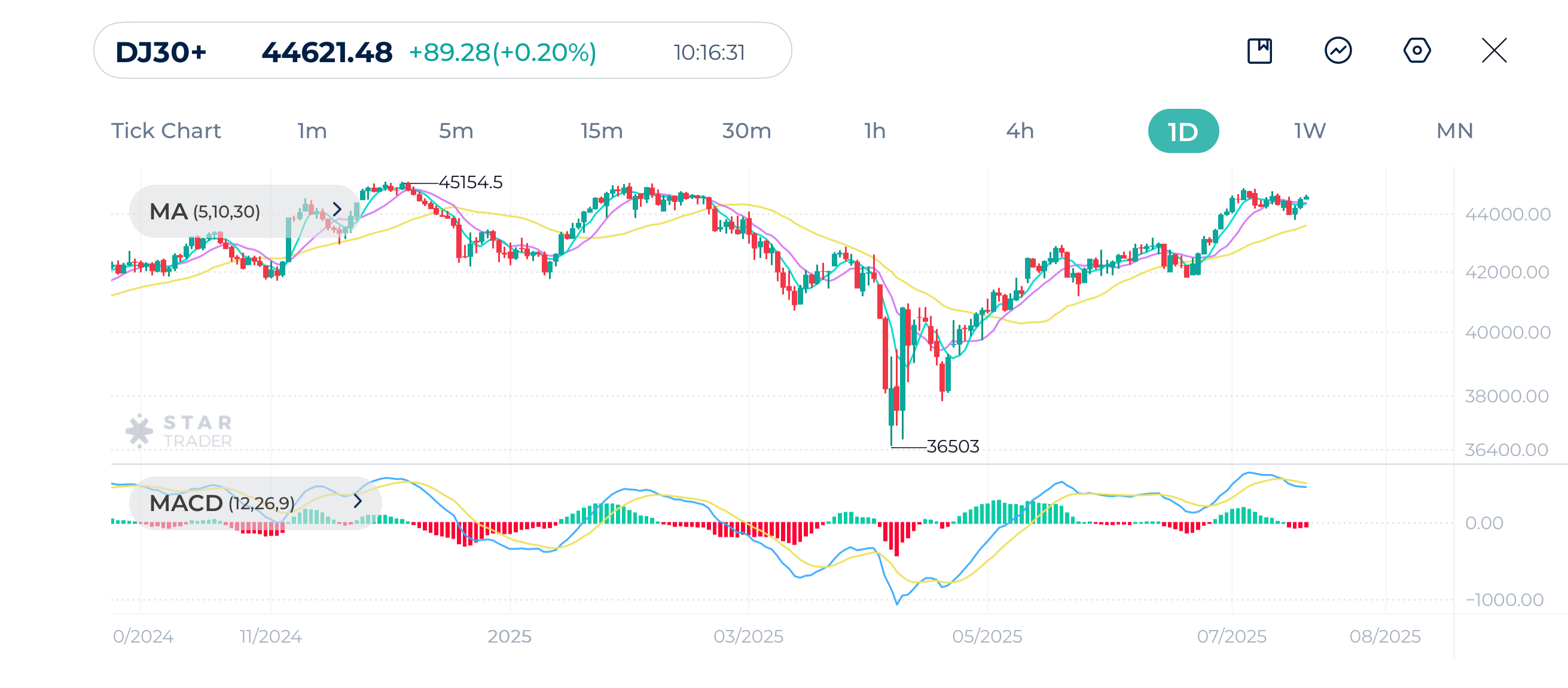The image size is (1568, 688).
Task: Click the close X on the chart header
Action: point(1495,52)
